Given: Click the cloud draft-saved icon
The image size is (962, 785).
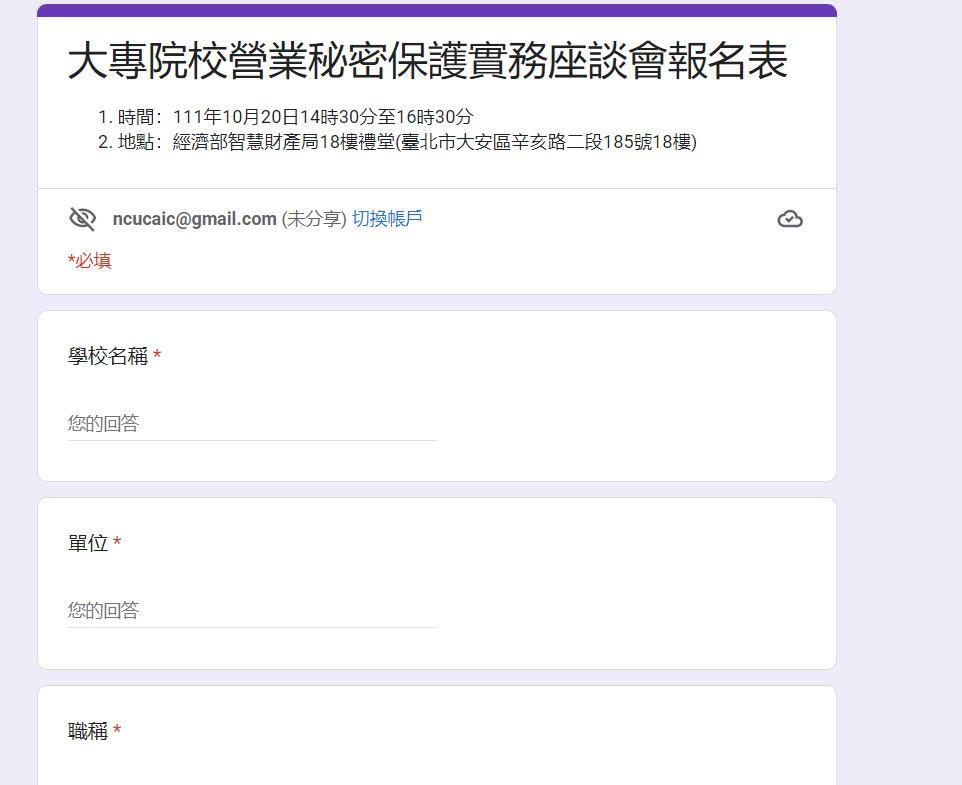Looking at the screenshot, I should pyautogui.click(x=790, y=219).
